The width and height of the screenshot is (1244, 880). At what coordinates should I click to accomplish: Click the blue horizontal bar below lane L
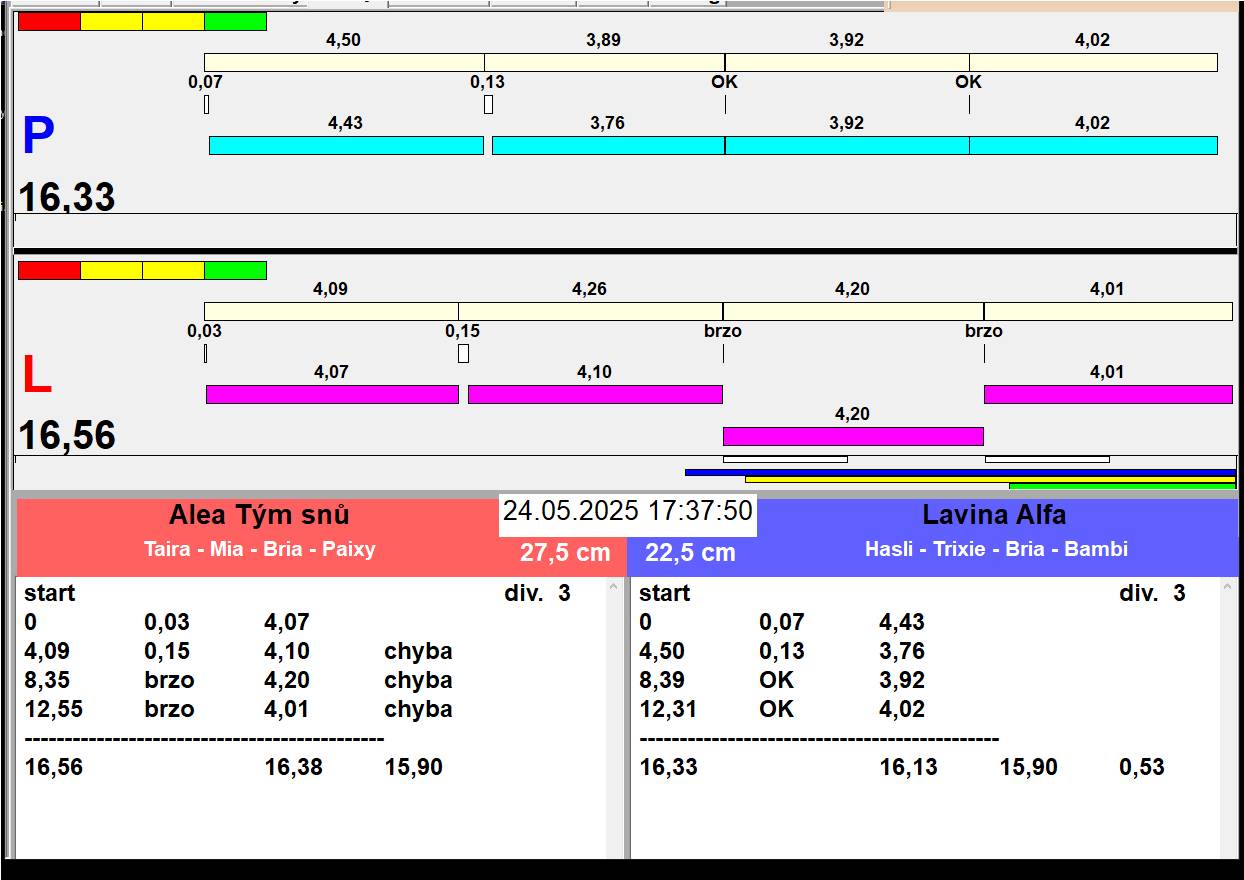960,472
